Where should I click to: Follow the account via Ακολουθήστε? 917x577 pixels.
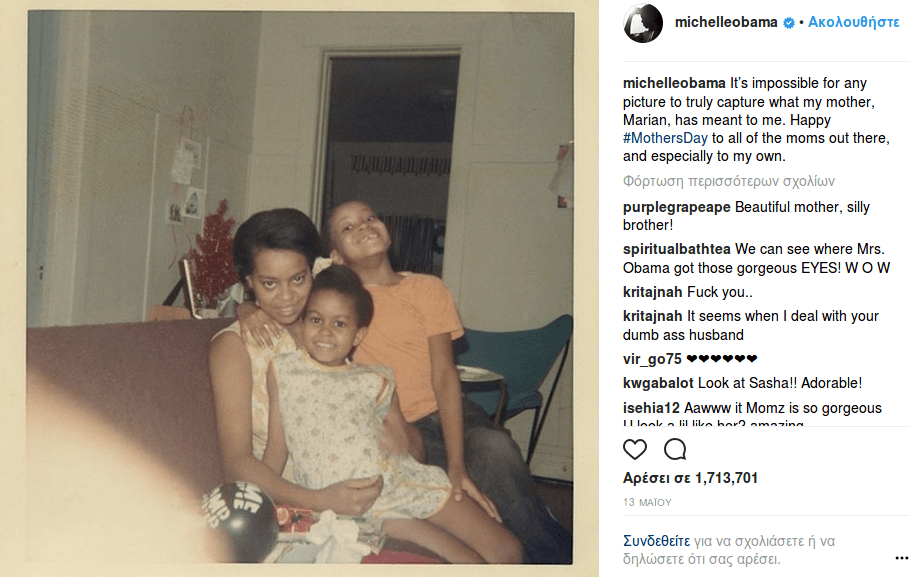click(x=853, y=22)
